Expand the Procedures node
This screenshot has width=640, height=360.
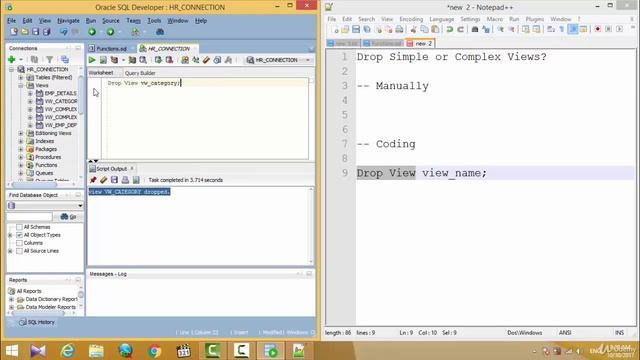21,157
